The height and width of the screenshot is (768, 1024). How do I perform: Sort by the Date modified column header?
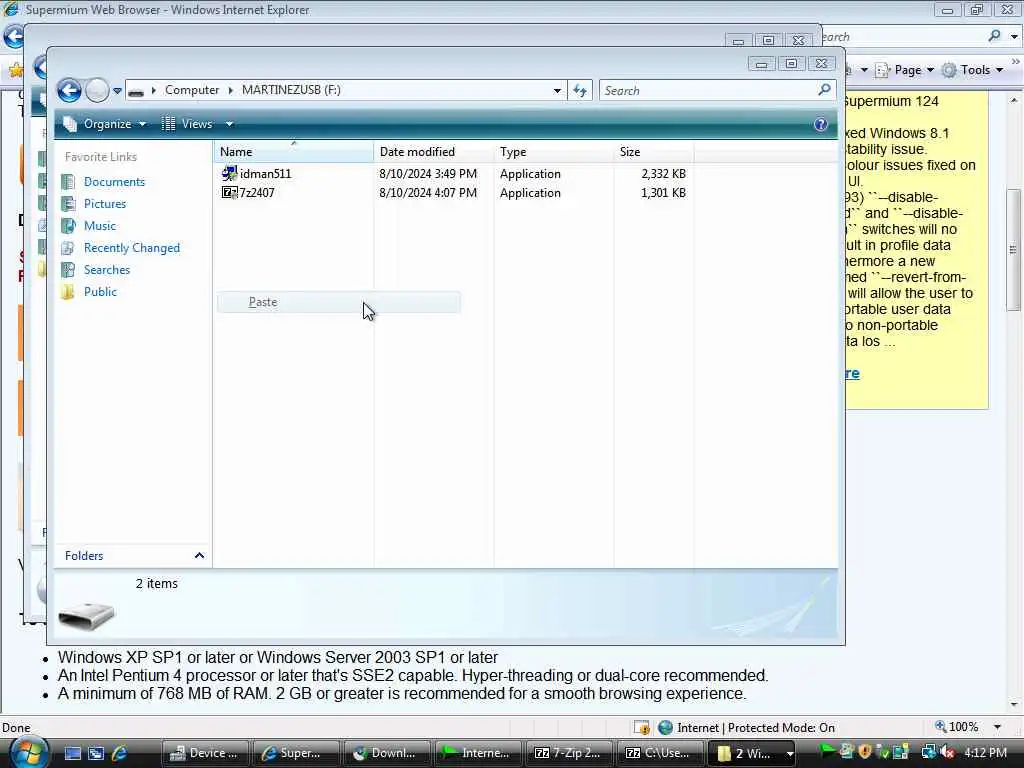(x=434, y=152)
